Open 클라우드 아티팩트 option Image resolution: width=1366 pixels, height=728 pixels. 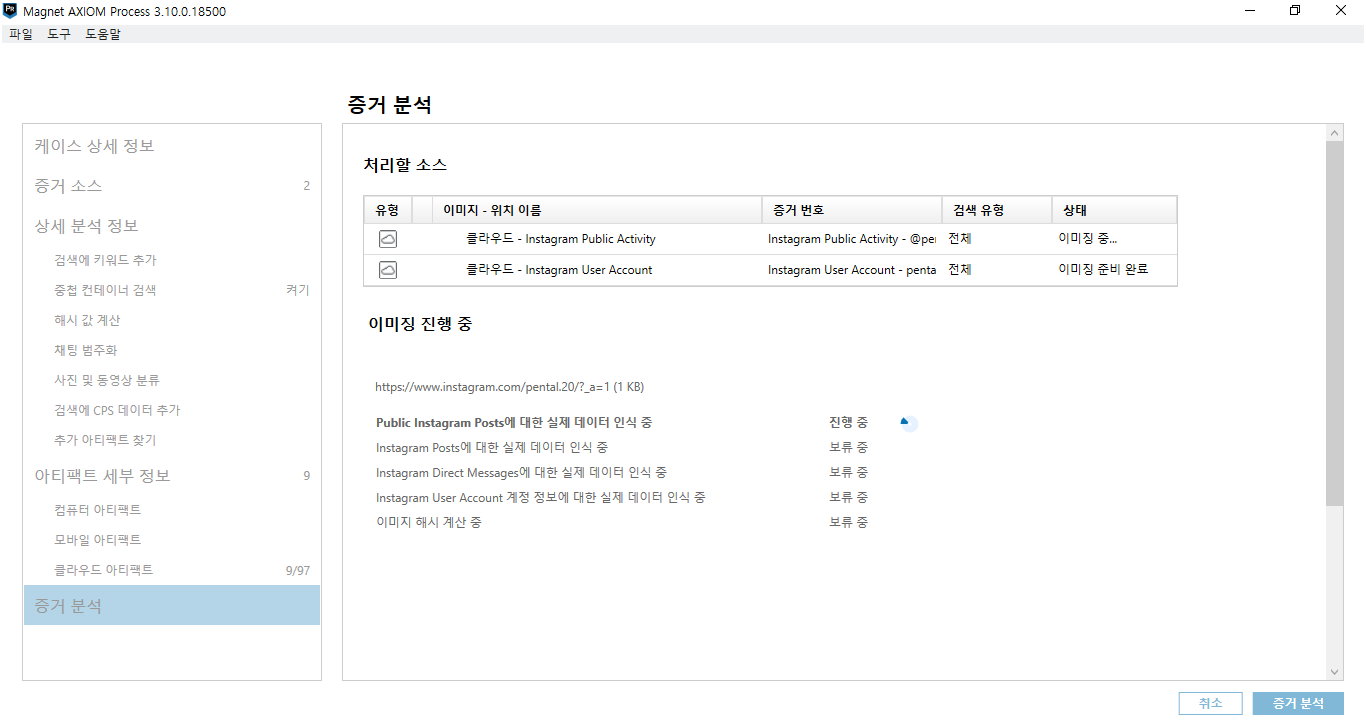tap(104, 570)
